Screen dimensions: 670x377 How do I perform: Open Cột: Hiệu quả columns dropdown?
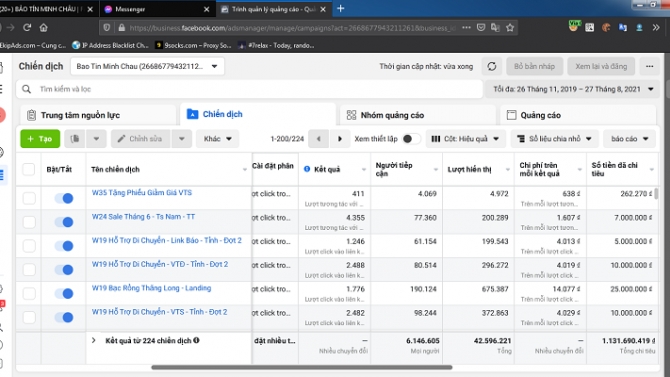465,138
